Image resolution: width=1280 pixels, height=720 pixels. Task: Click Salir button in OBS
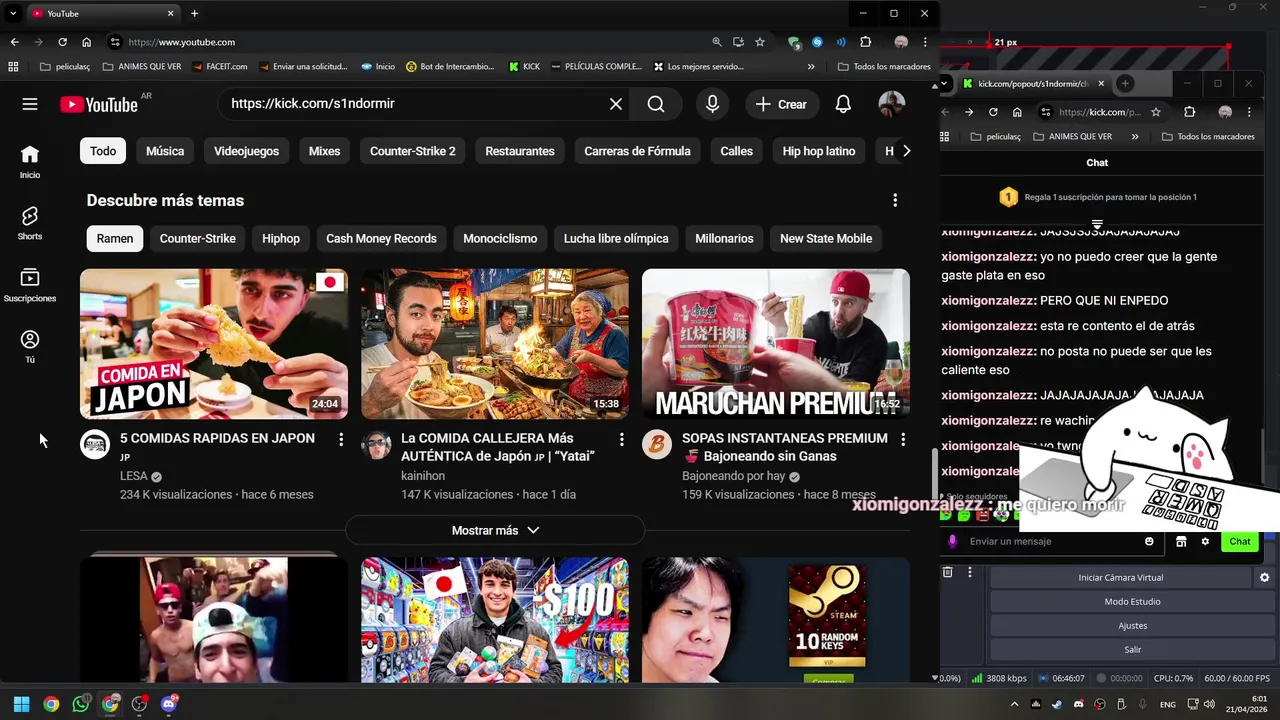click(x=1132, y=649)
